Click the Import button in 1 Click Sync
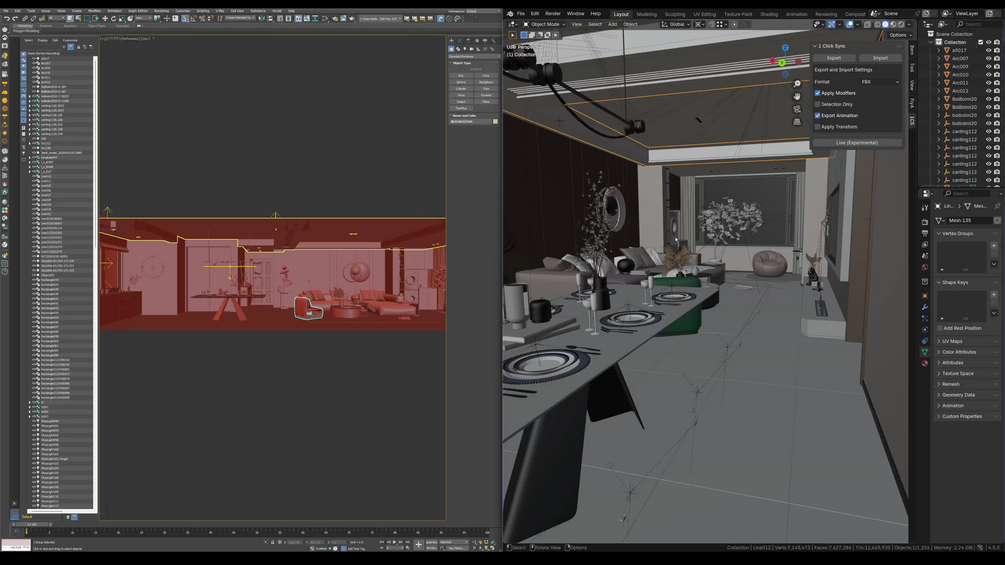Viewport: 1005px width, 565px height. (x=880, y=58)
